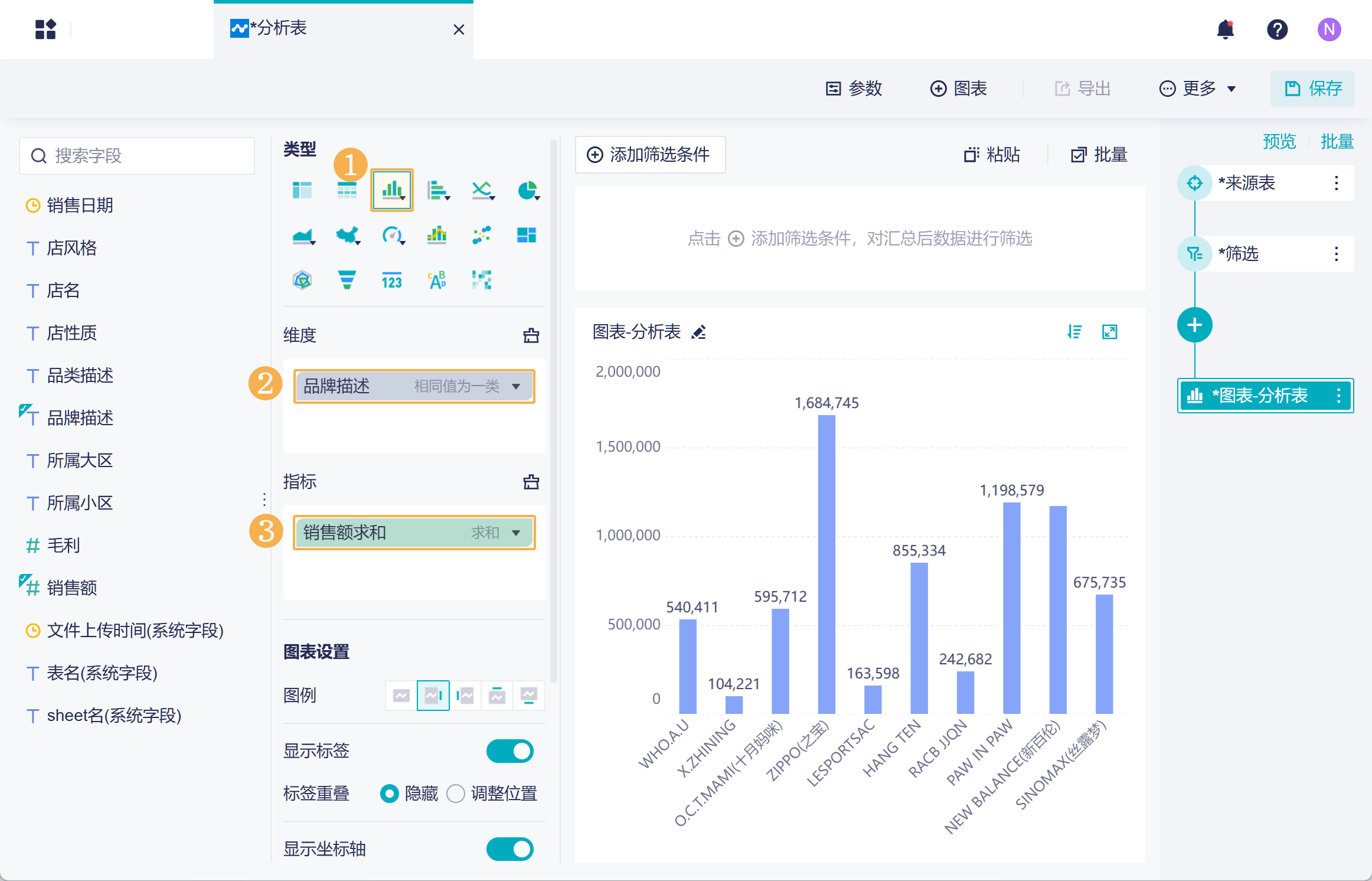Image resolution: width=1372 pixels, height=881 pixels.
Task: Open the notification bell
Action: (1226, 30)
